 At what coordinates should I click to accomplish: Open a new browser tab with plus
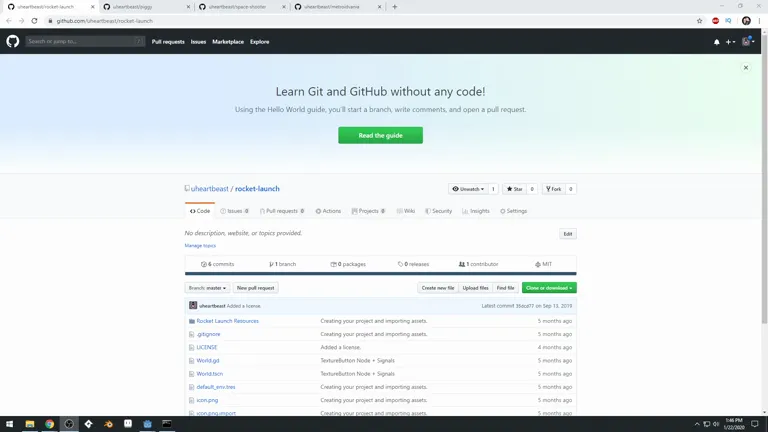(x=395, y=7)
